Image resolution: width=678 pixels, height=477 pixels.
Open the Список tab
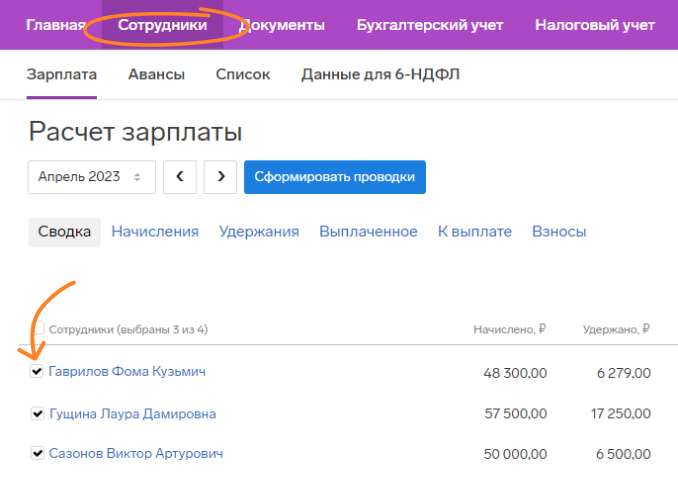(243, 74)
